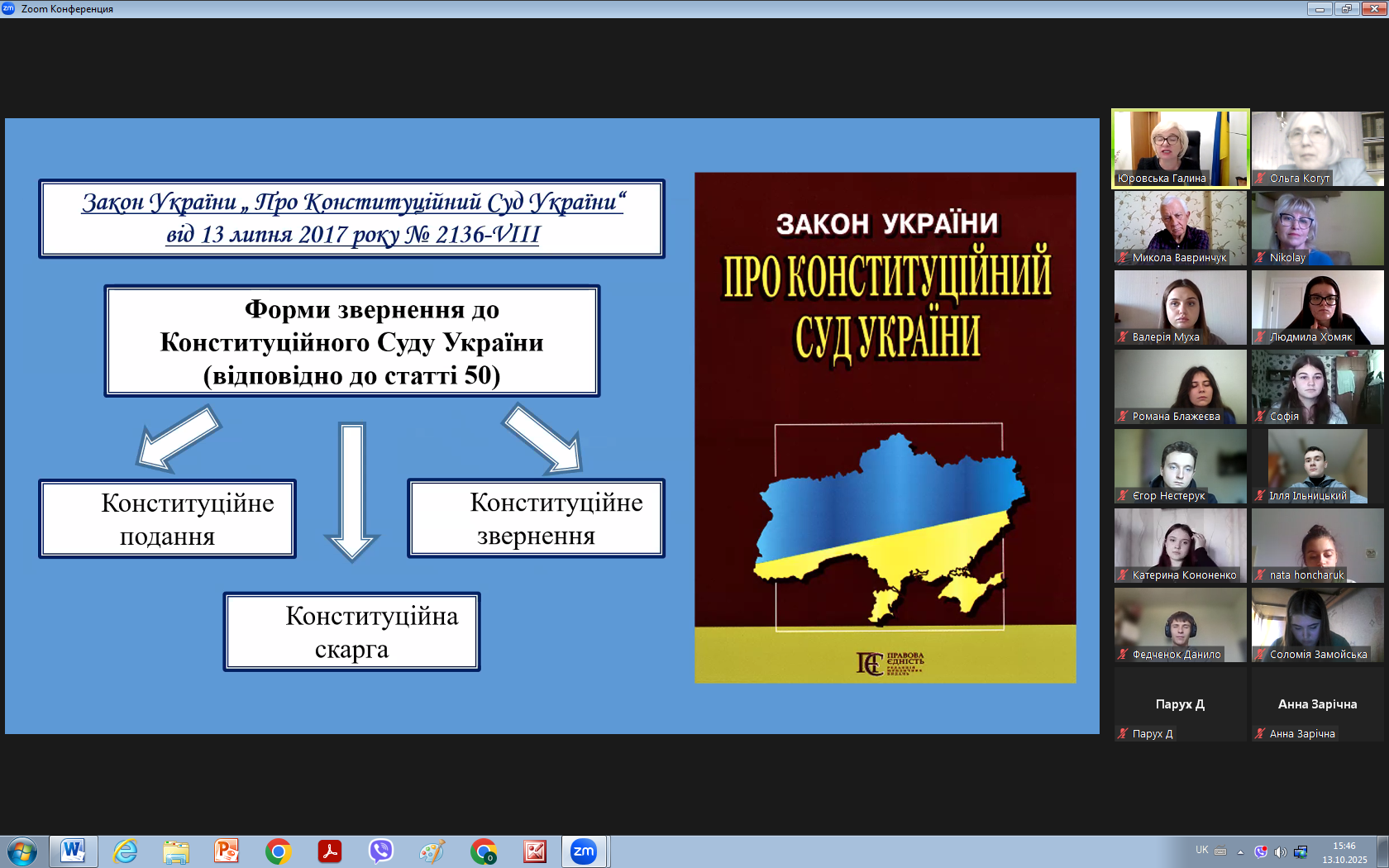
Task: Open Microsoft Word from the taskbar
Action: [73, 851]
